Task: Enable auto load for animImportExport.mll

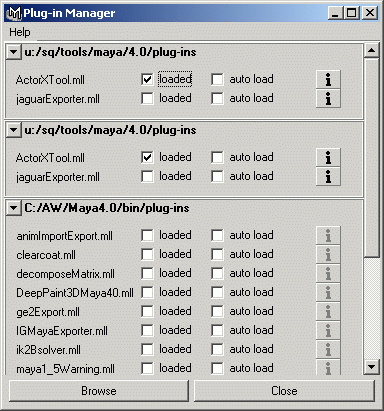Action: coord(217,235)
